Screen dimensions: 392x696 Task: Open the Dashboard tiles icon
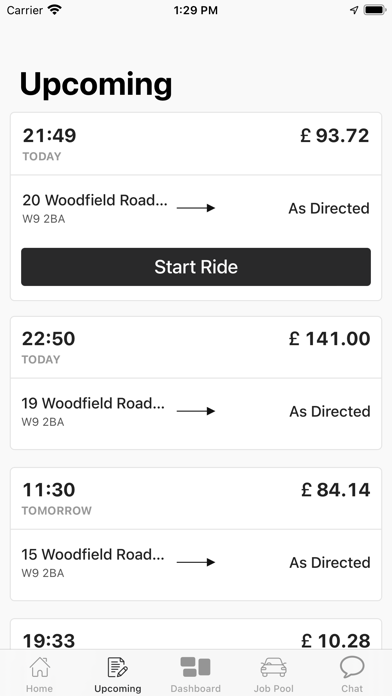(x=195, y=667)
